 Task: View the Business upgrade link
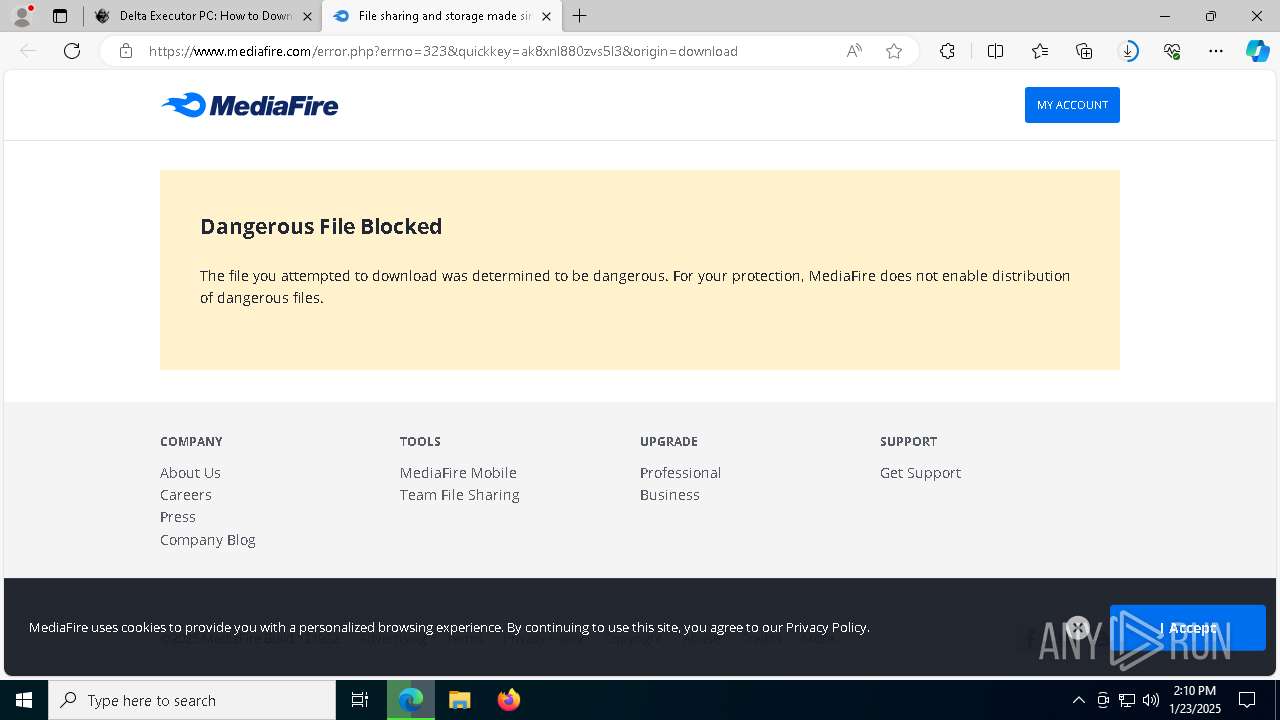pos(670,495)
